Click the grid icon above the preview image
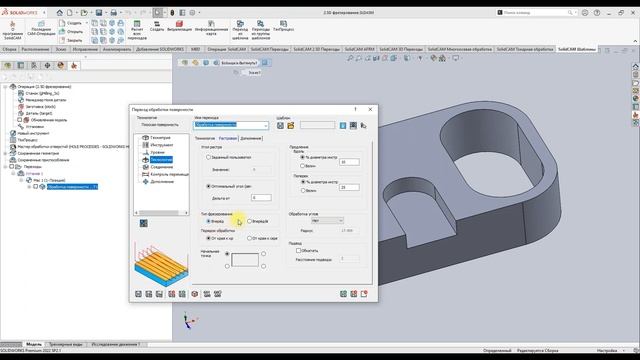This screenshot has height=360, width=640. (144, 223)
